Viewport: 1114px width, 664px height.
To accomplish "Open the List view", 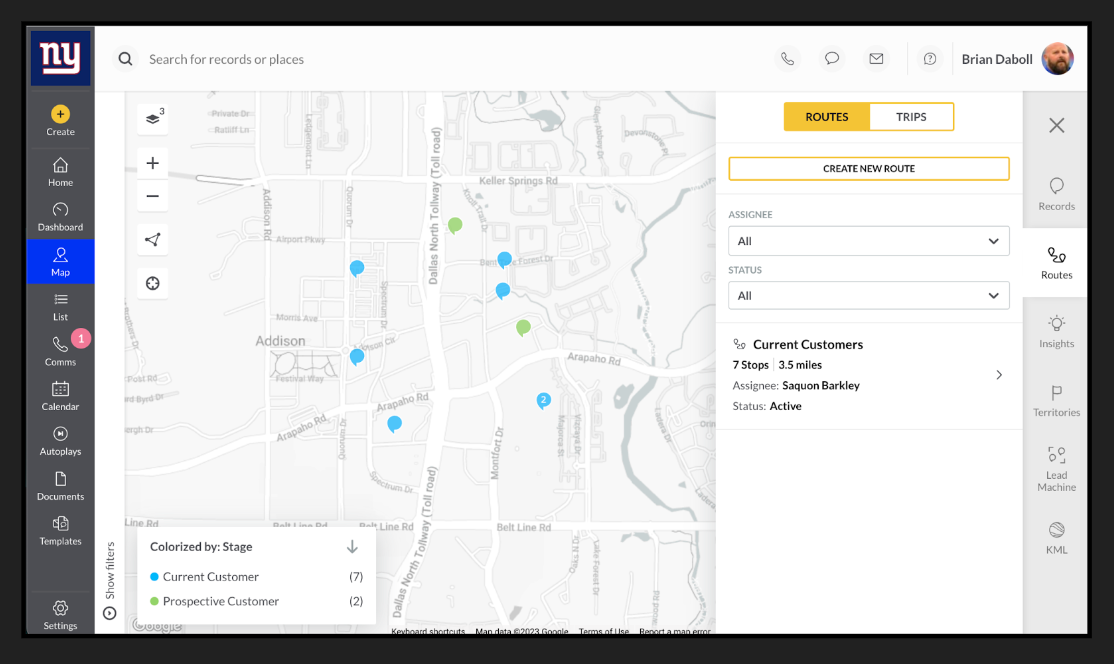I will point(60,307).
